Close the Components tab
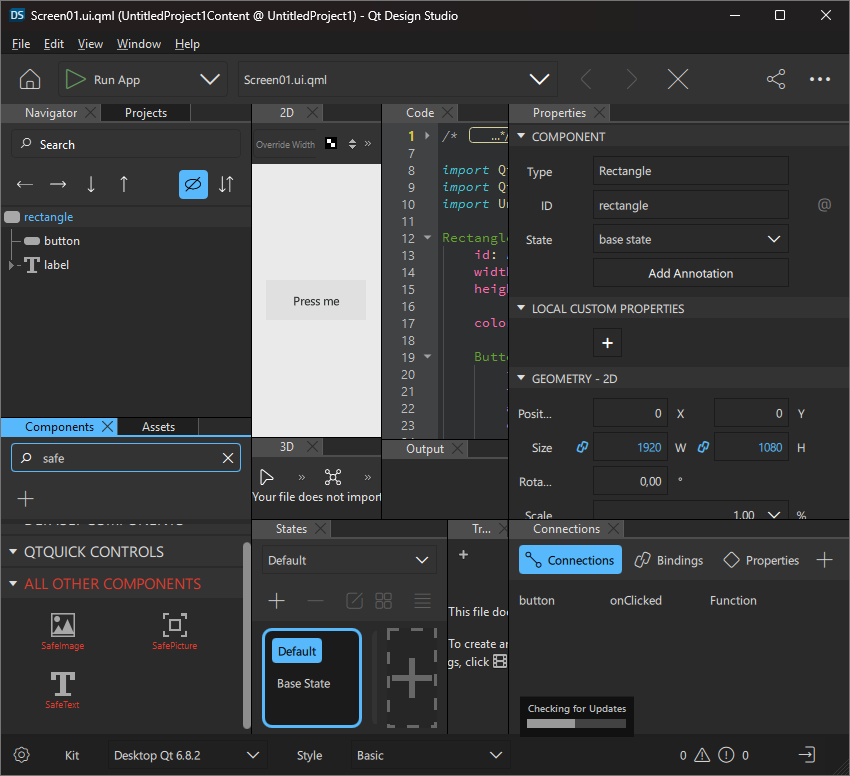Image resolution: width=850 pixels, height=776 pixels. (107, 427)
